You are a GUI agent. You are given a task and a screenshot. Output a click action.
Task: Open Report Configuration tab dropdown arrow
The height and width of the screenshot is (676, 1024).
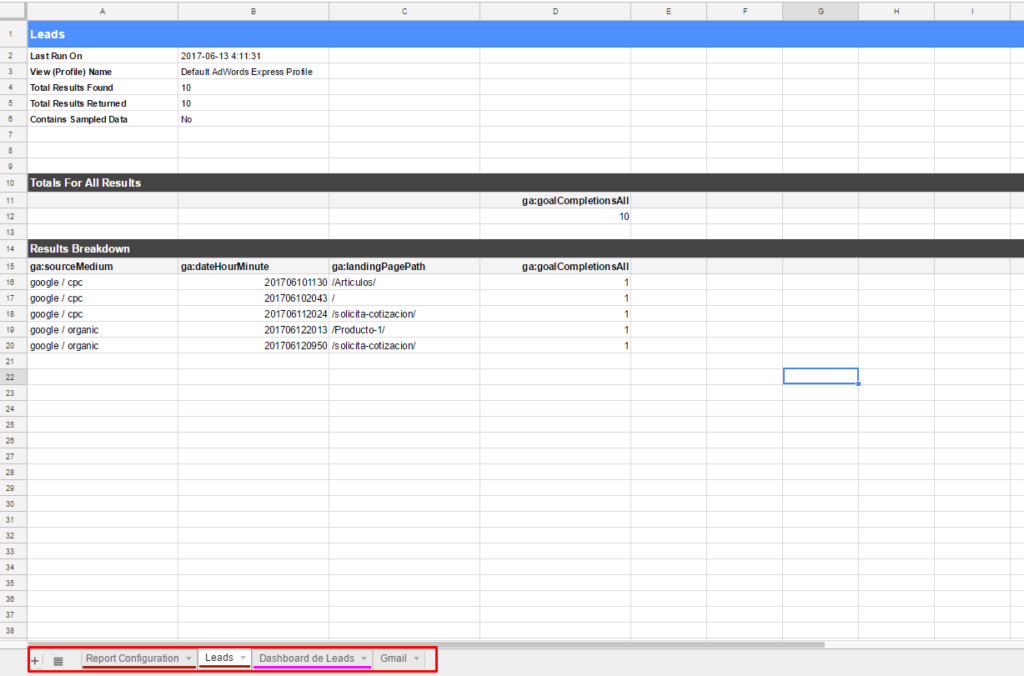tap(189, 658)
